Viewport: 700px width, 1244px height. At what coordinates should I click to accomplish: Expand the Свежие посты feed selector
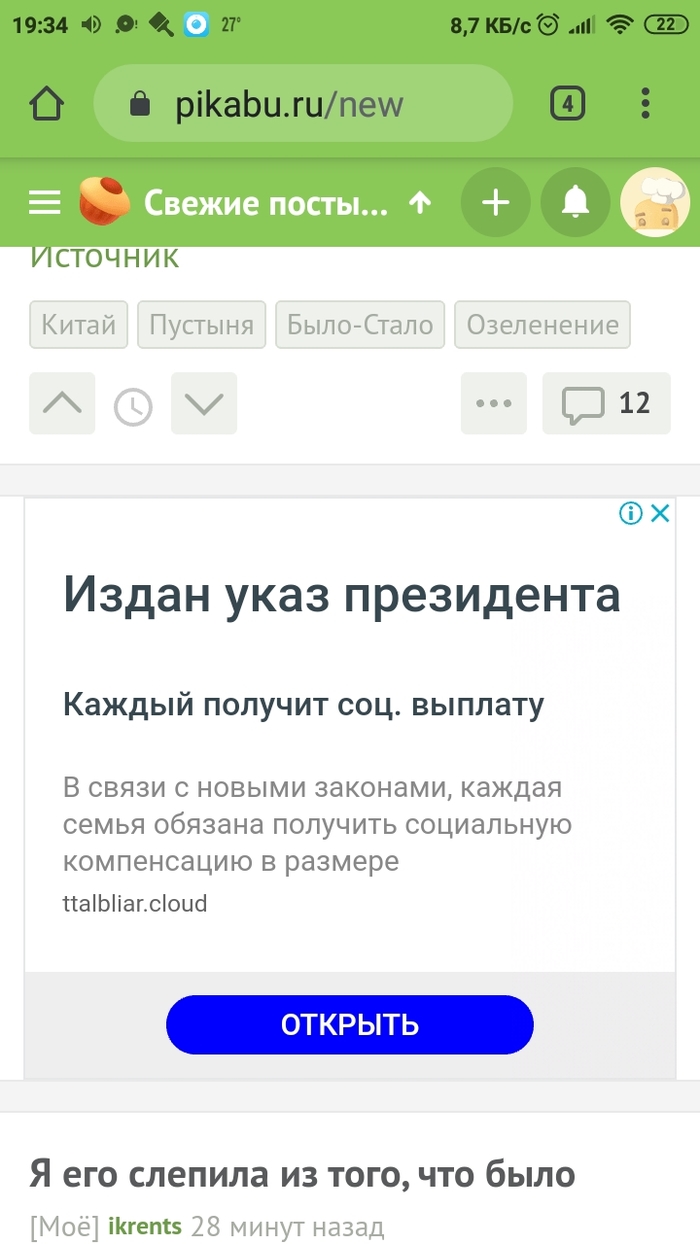click(x=286, y=203)
